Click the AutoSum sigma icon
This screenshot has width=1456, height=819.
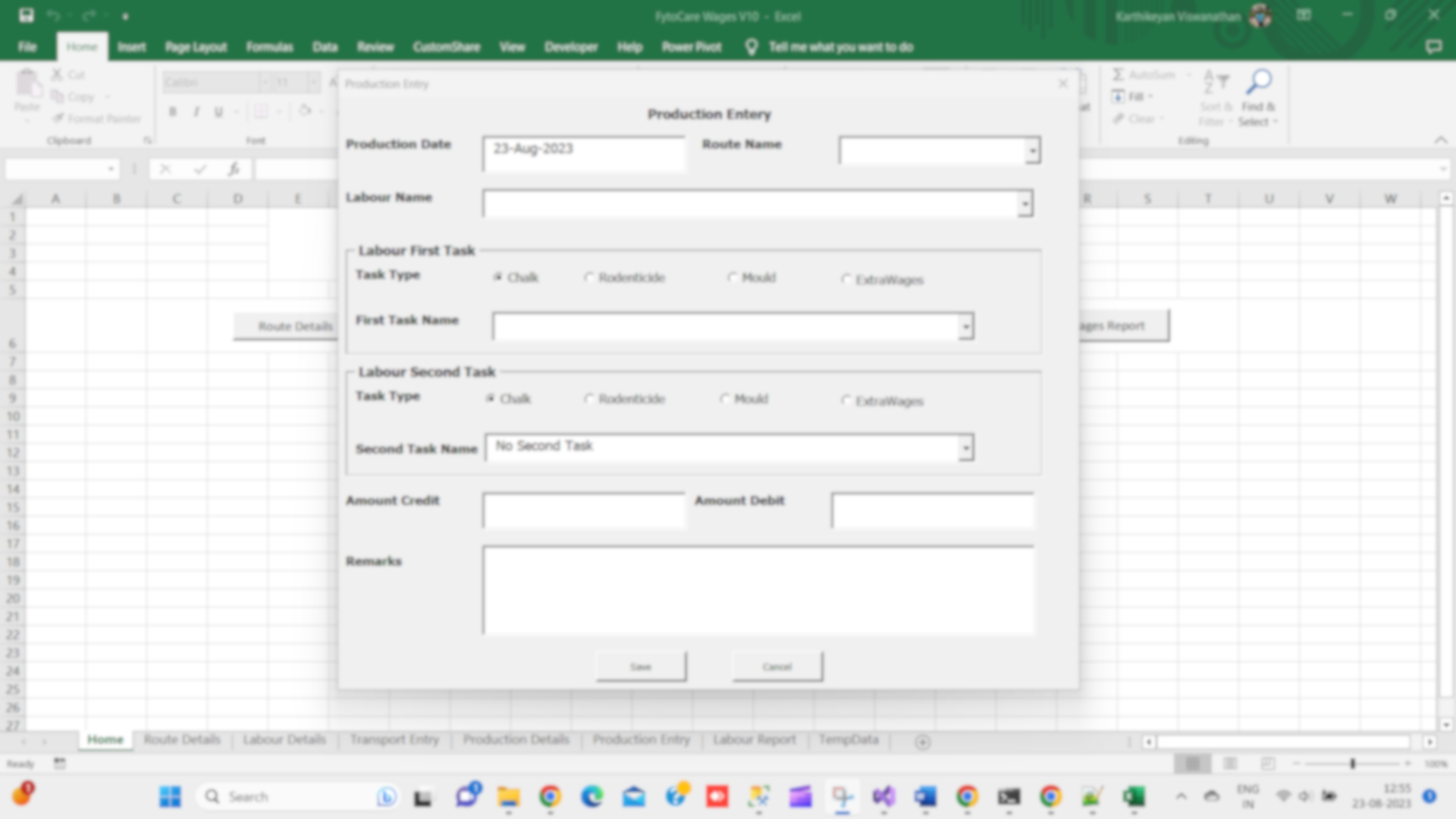click(x=1118, y=74)
